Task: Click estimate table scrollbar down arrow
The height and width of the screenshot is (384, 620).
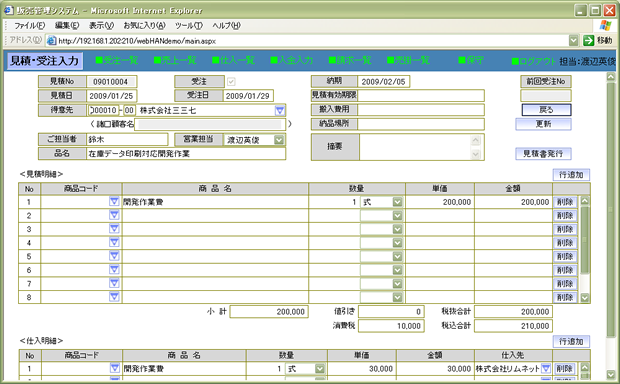Action: pyautogui.click(x=584, y=297)
